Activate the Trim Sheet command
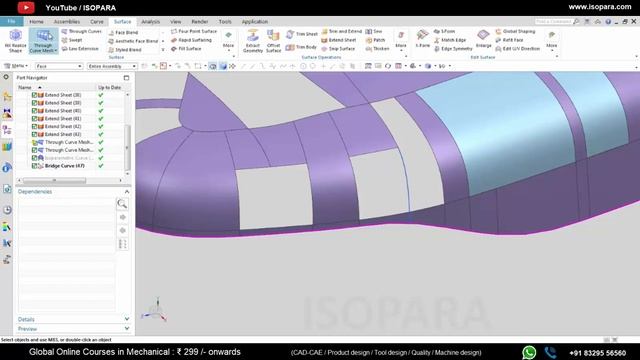This screenshot has height=360, width=640. (x=302, y=34)
